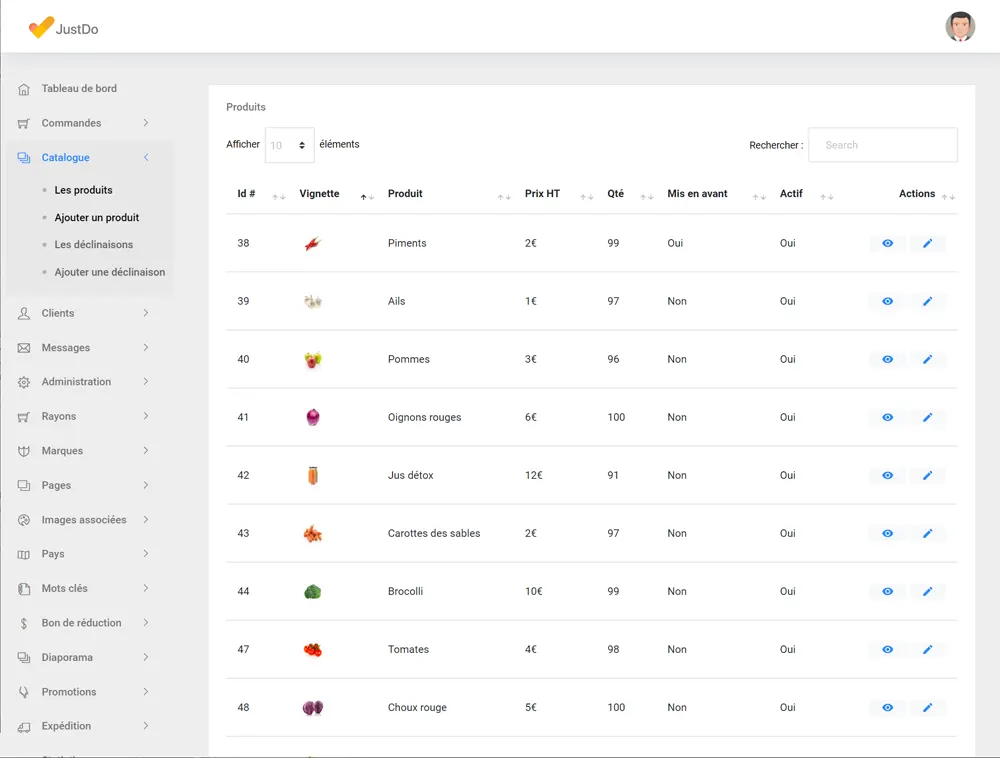1000x758 pixels.
Task: Click the Pommes product thumbnail image
Action: [313, 359]
